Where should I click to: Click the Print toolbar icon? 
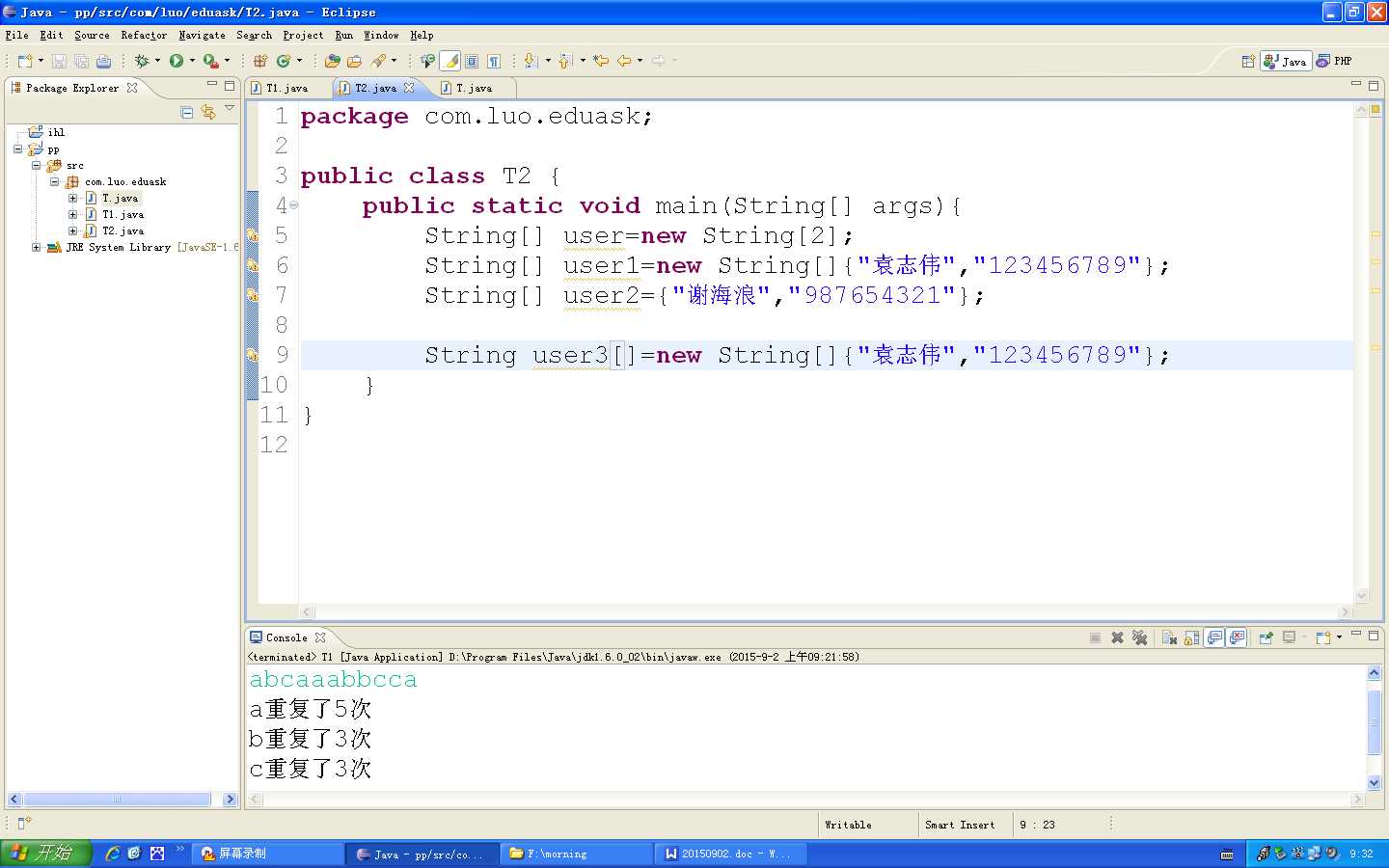coord(103,61)
